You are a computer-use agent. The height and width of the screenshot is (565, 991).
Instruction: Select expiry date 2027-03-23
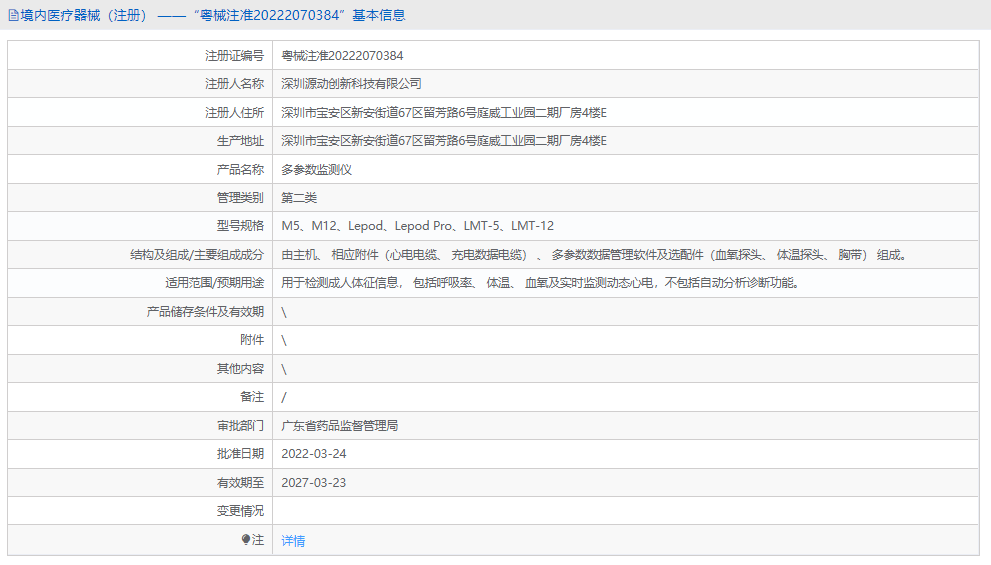(313, 483)
